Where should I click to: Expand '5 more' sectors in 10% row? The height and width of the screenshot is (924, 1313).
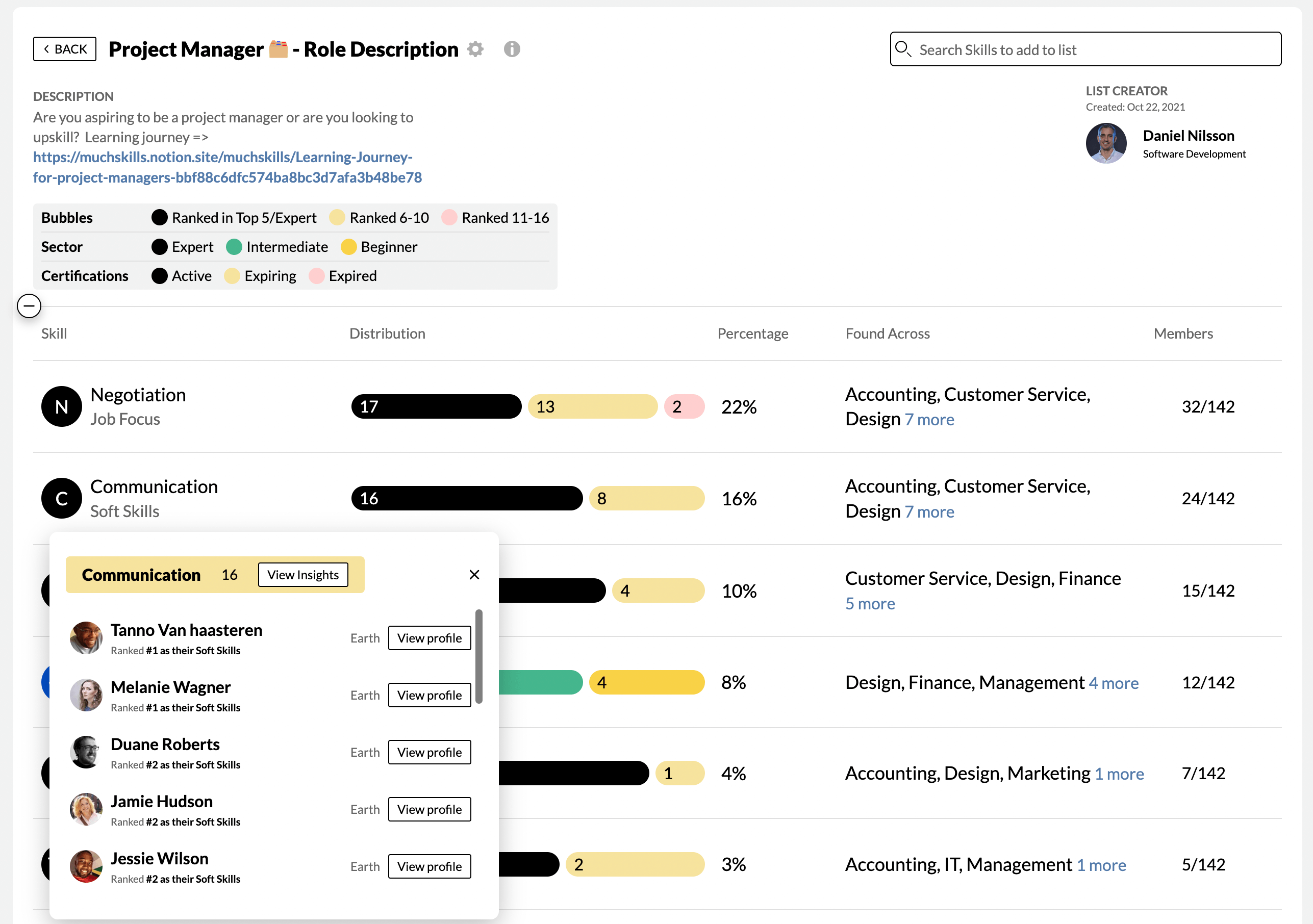[870, 604]
